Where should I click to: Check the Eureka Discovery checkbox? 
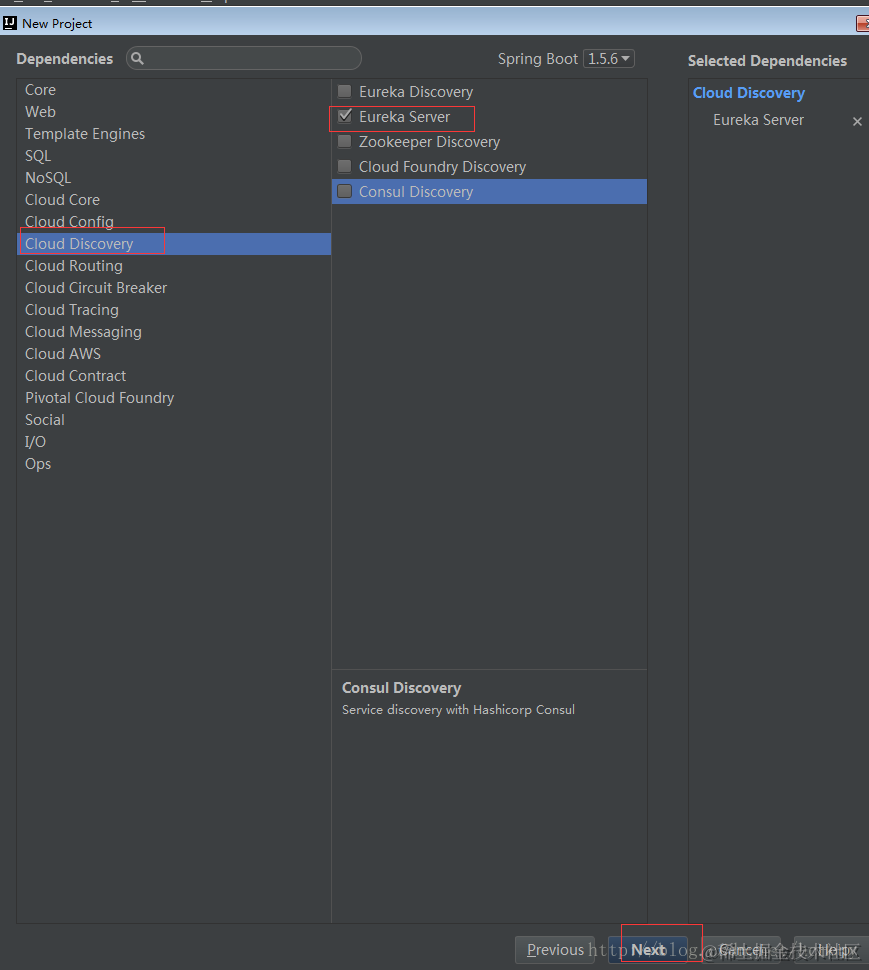pos(345,92)
